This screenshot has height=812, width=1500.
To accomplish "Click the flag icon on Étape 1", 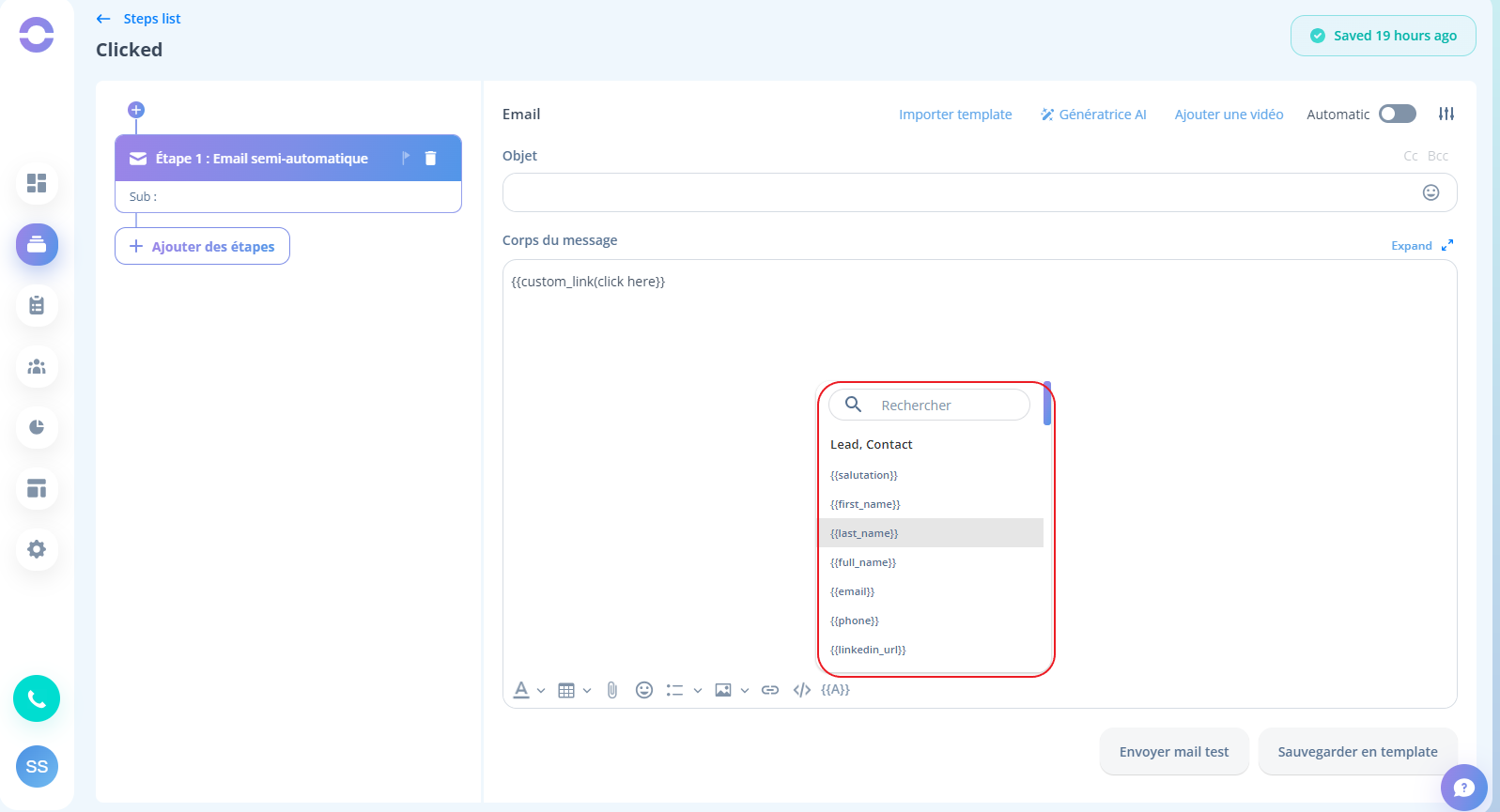I will (x=406, y=158).
